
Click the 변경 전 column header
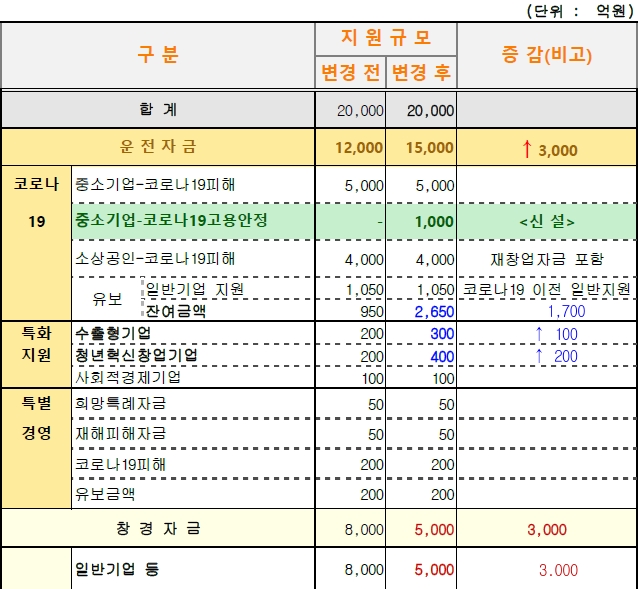(x=351, y=73)
